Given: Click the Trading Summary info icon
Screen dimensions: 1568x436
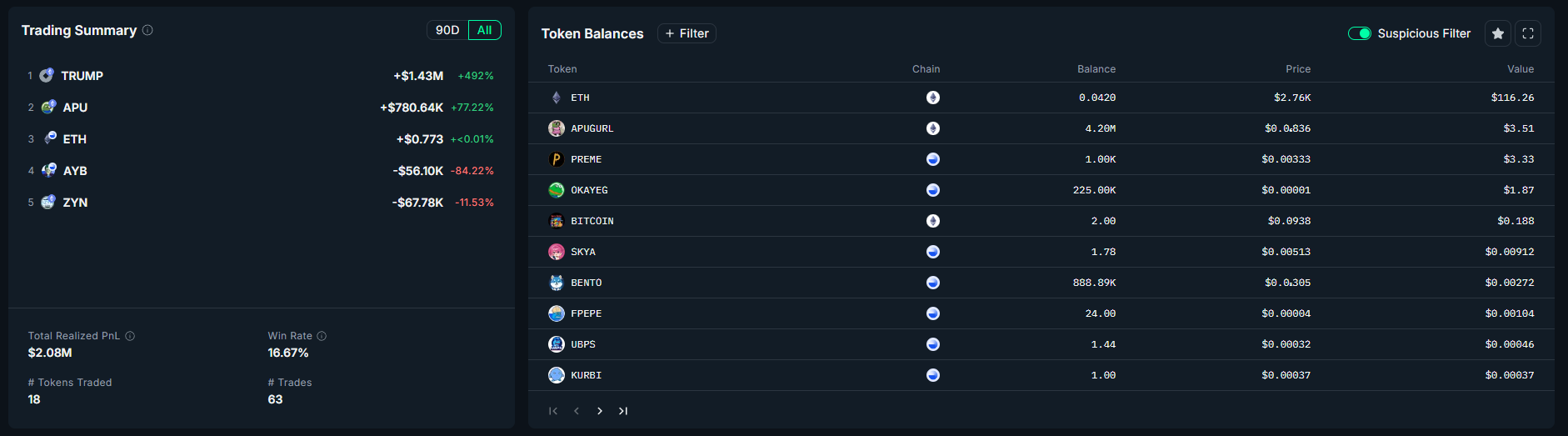Looking at the screenshot, I should 147,30.
